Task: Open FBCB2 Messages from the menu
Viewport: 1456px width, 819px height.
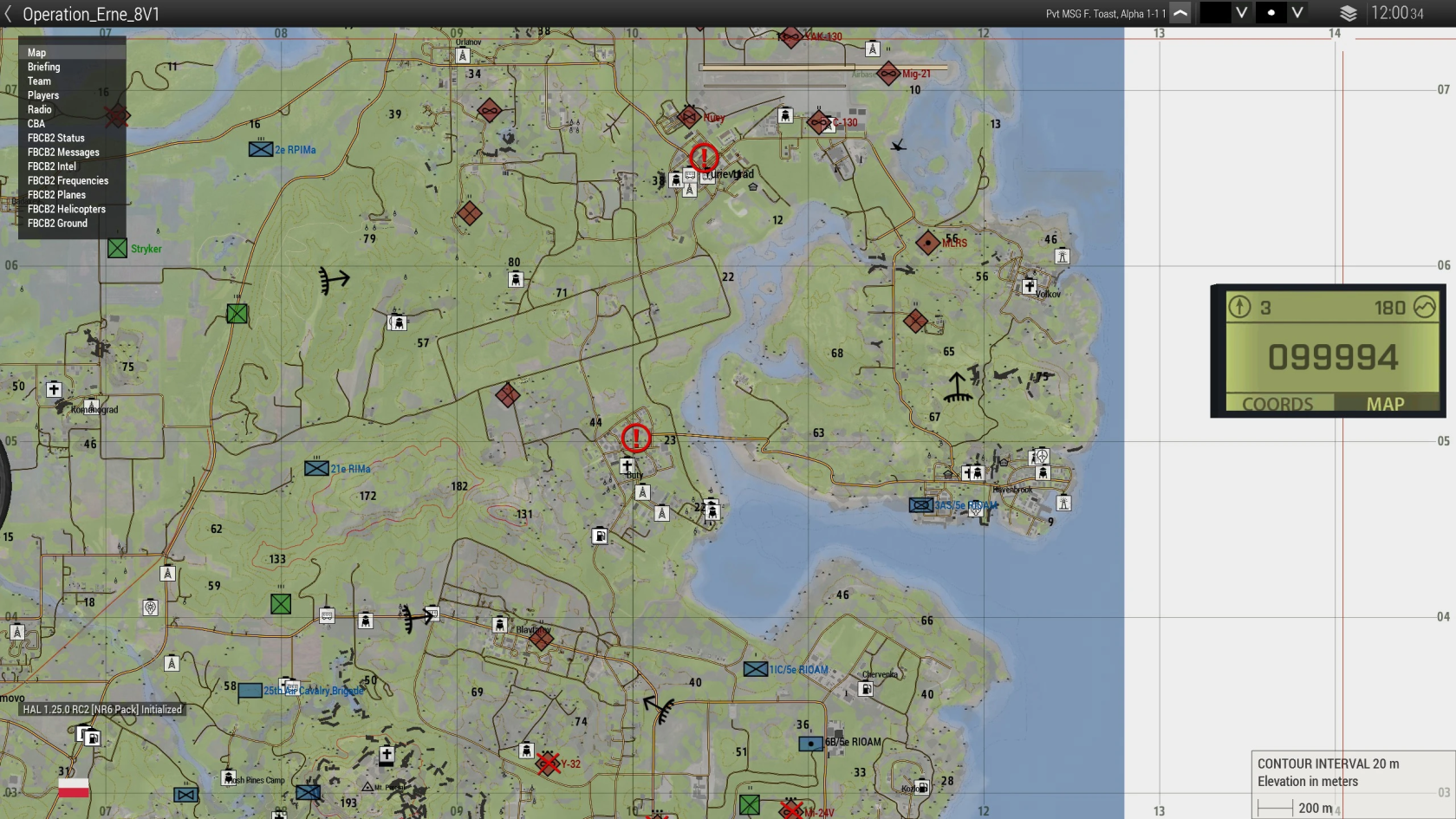Action: click(x=63, y=153)
